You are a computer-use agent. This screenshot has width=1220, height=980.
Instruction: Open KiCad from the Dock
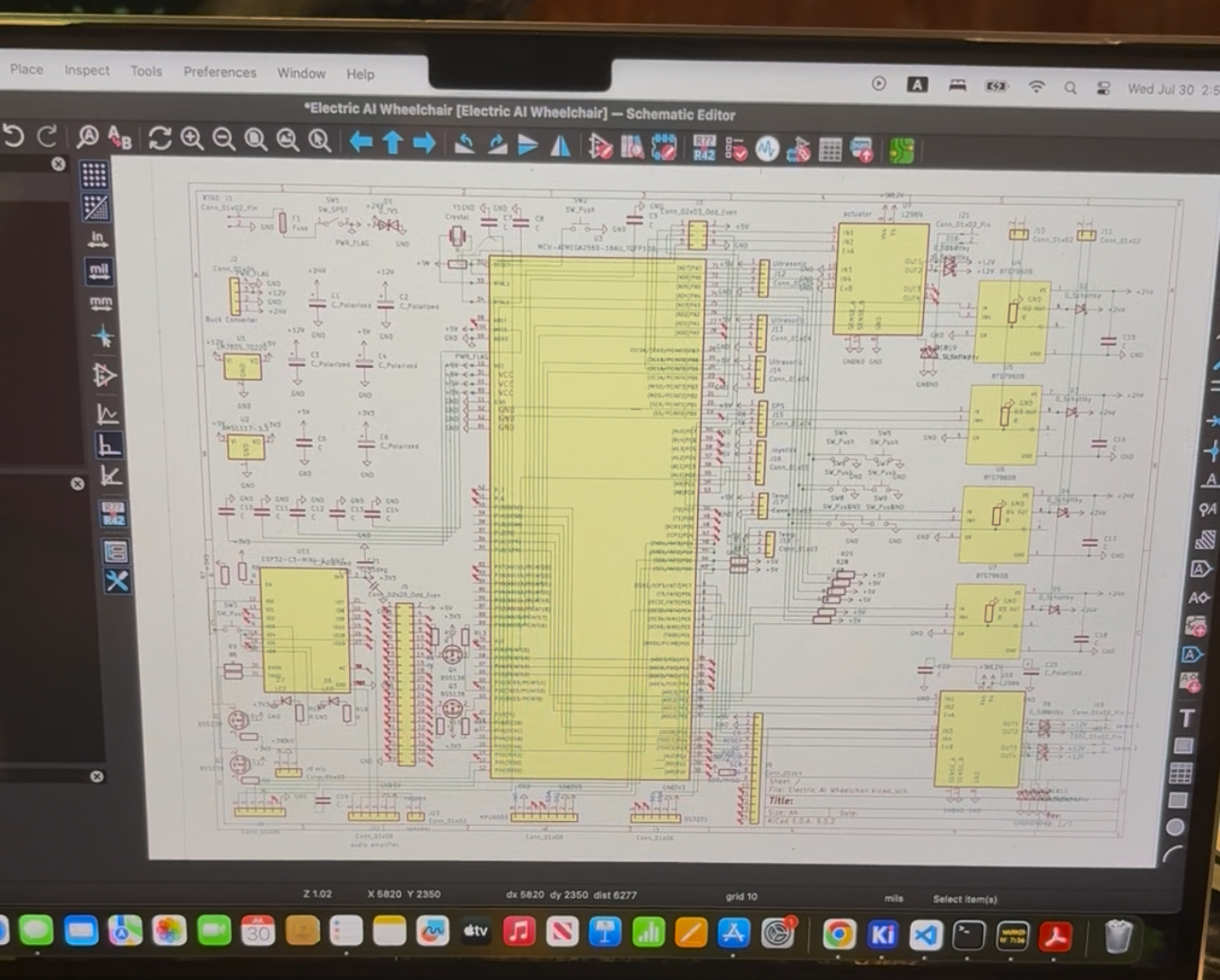(882, 935)
